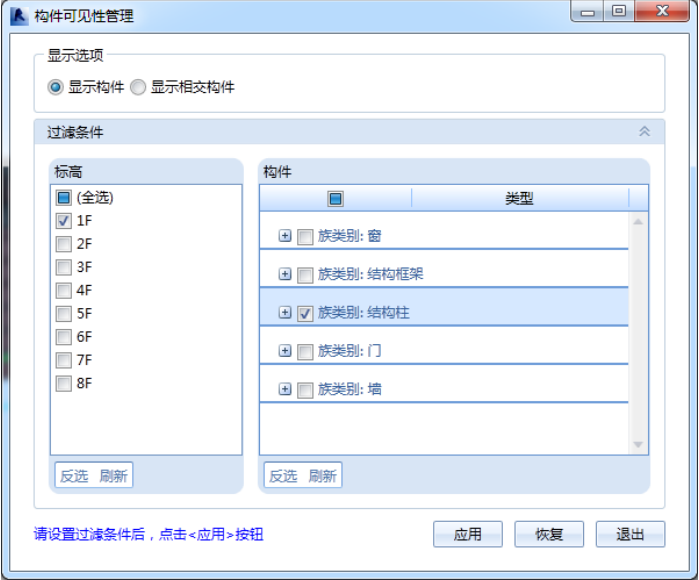
Task: Select the 族类别: 结构框架 row text
Action: coord(370,274)
